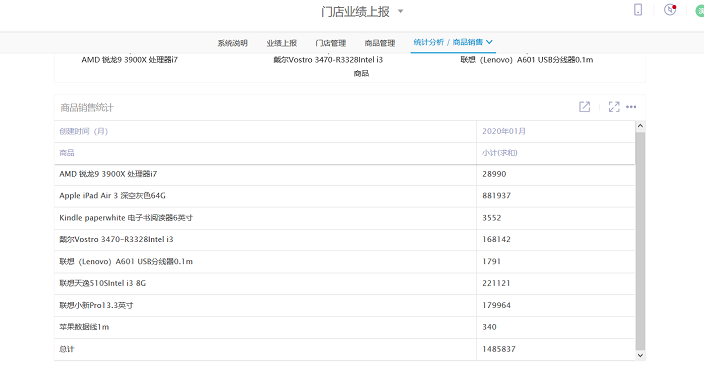
Task: Click the table vertical scrollbar thumb
Action: 640,241
